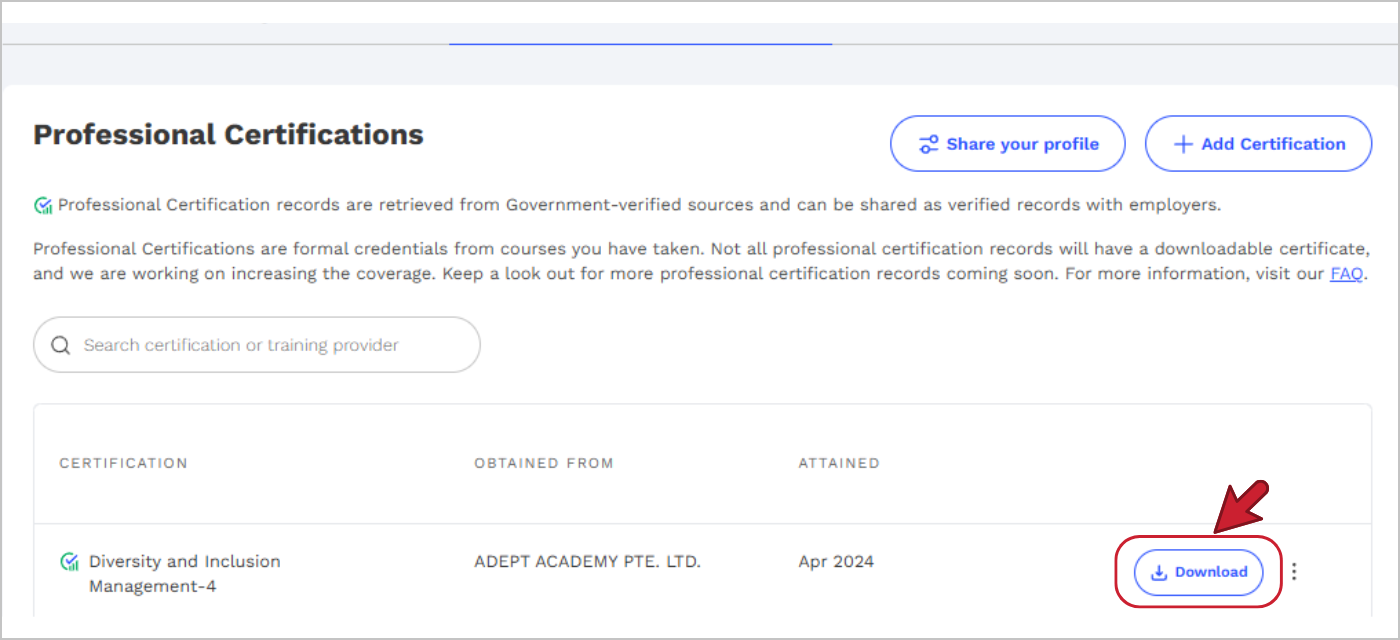Image resolution: width=1400 pixels, height=640 pixels.
Task: Click the Apr 2024 attained date
Action: pos(836,561)
